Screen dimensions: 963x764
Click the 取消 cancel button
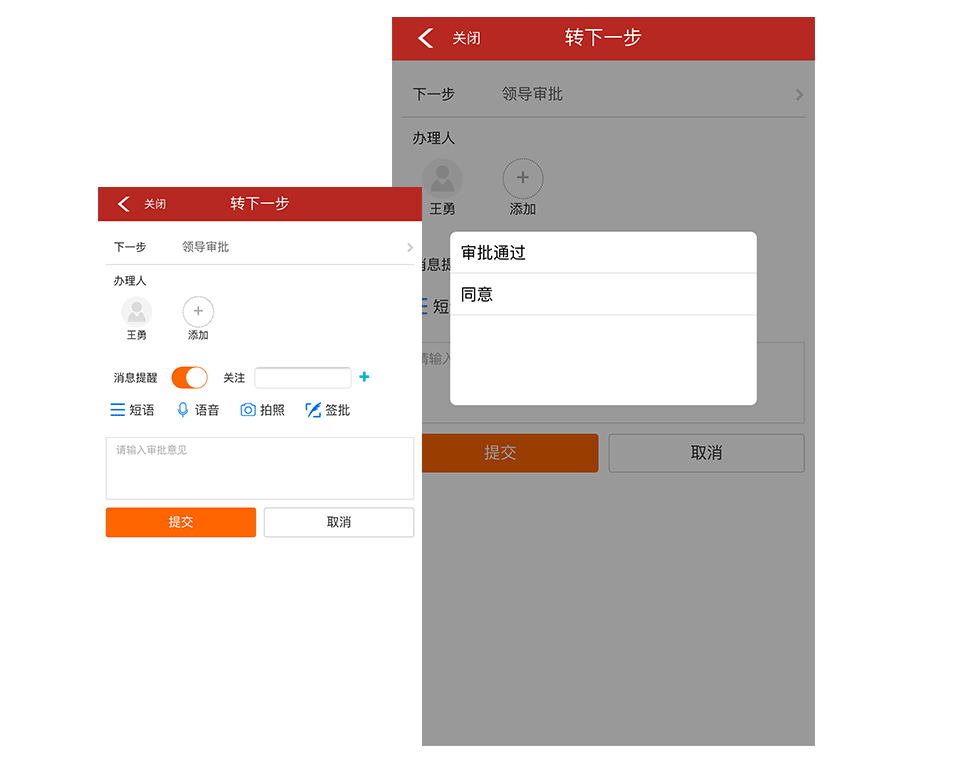[x=338, y=522]
